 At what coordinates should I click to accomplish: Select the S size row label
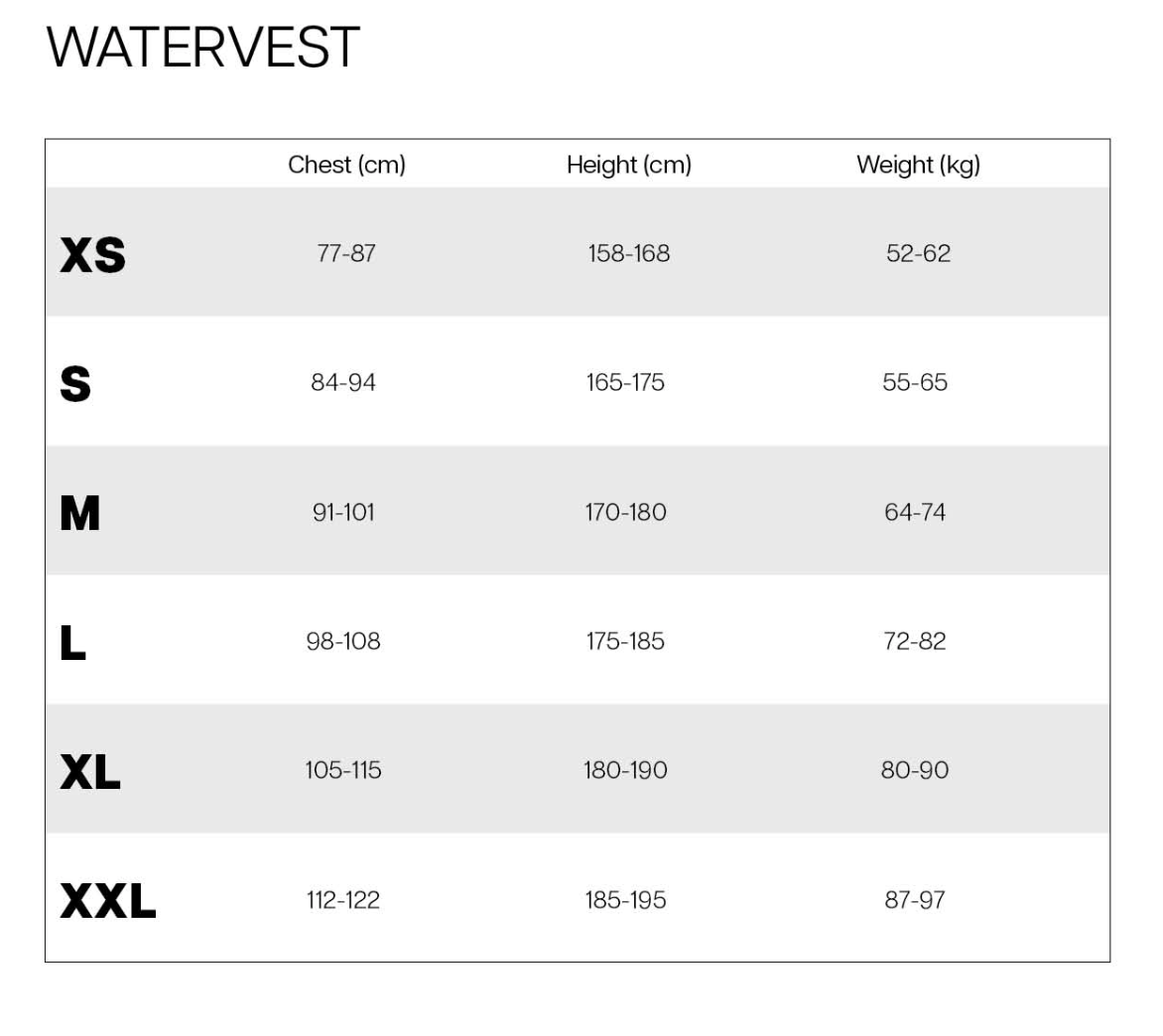pyautogui.click(x=75, y=384)
